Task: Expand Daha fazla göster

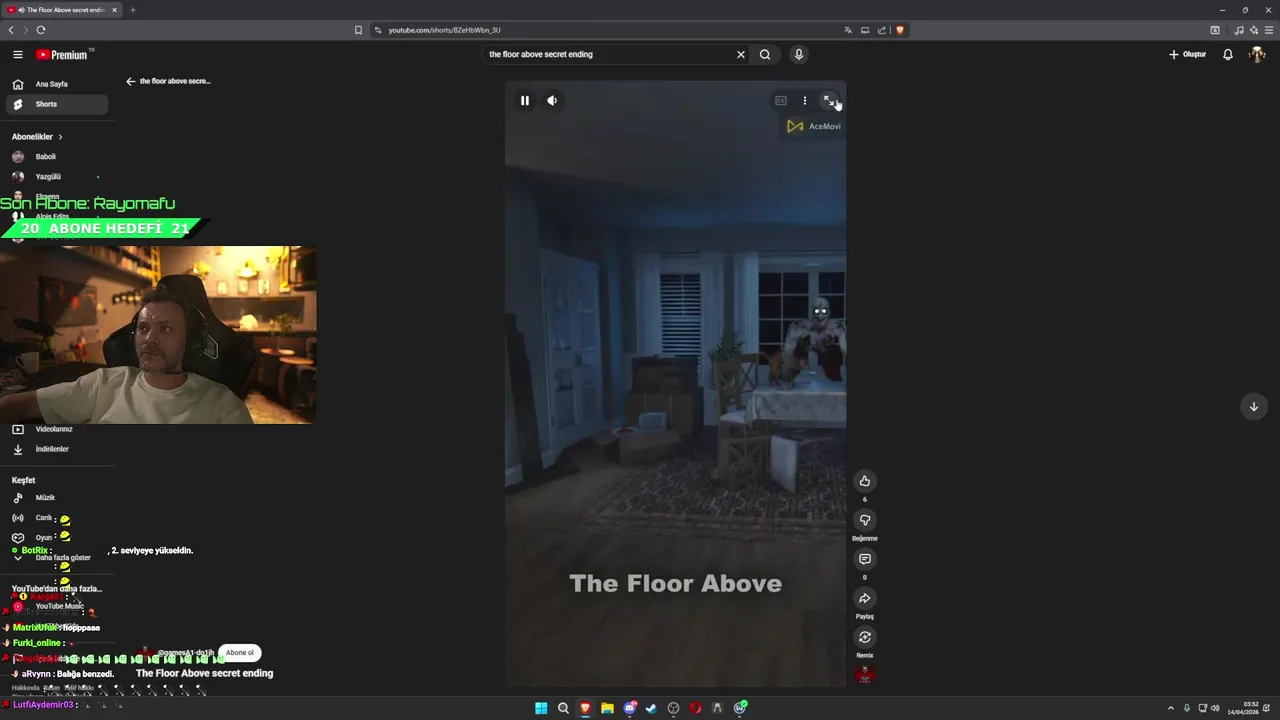Action: (57, 558)
